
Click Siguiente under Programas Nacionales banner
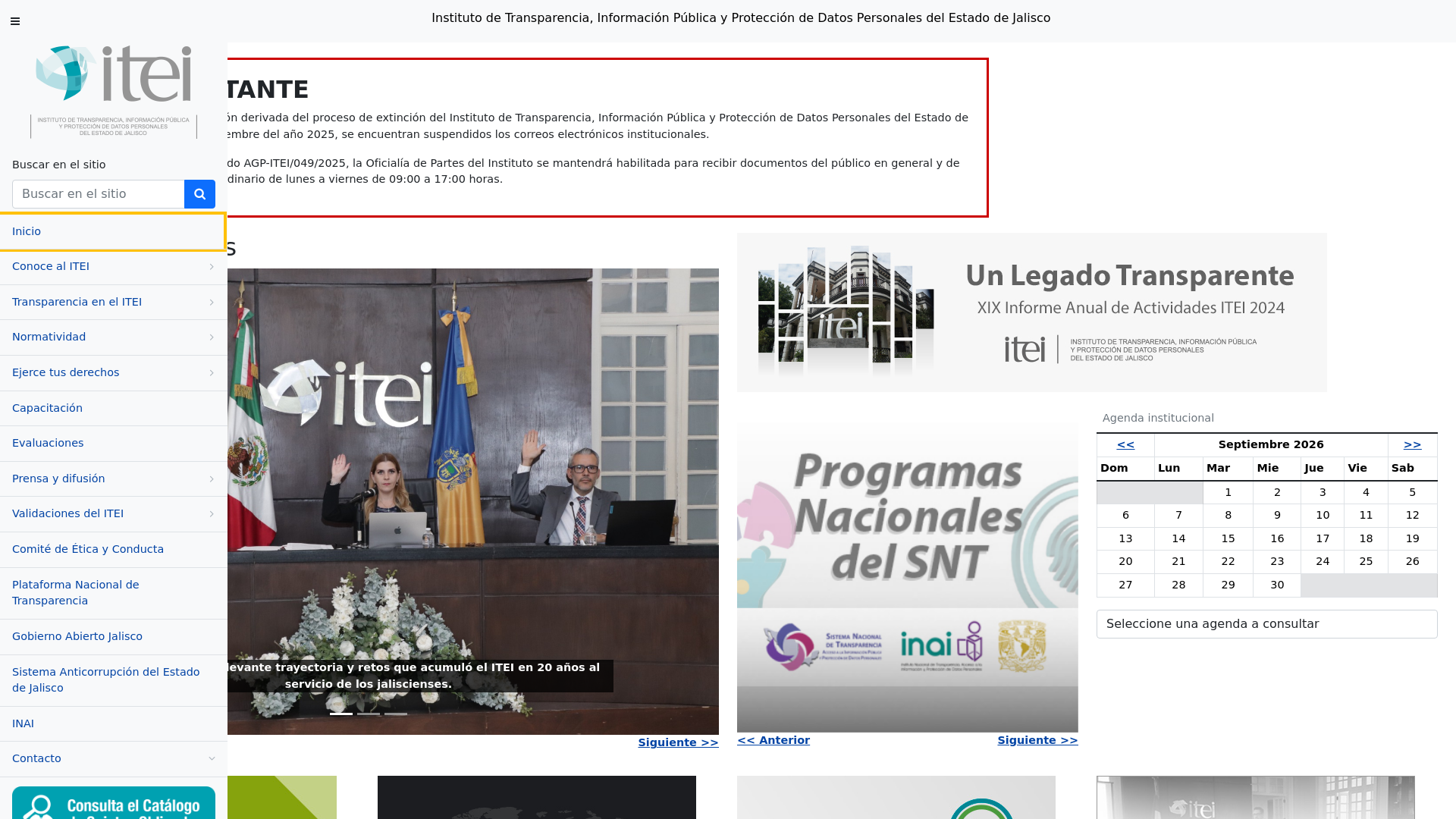1037,741
